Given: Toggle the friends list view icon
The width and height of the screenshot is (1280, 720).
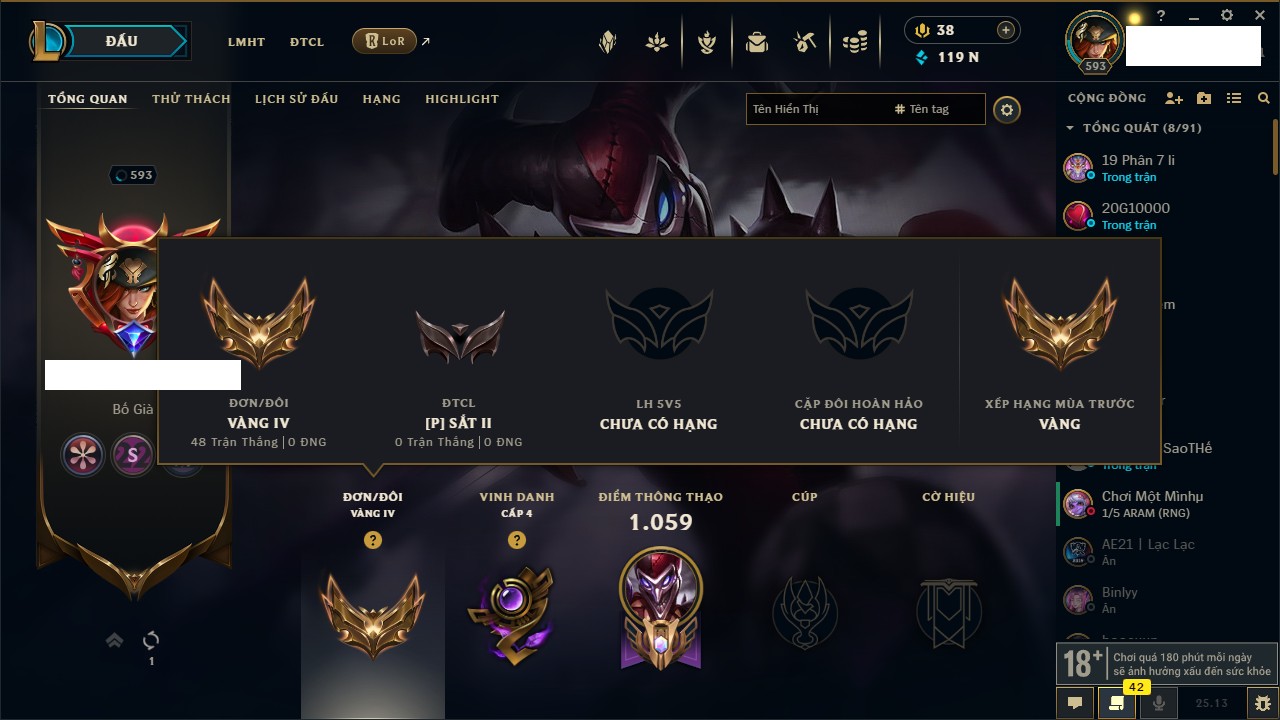Looking at the screenshot, I should [1234, 98].
